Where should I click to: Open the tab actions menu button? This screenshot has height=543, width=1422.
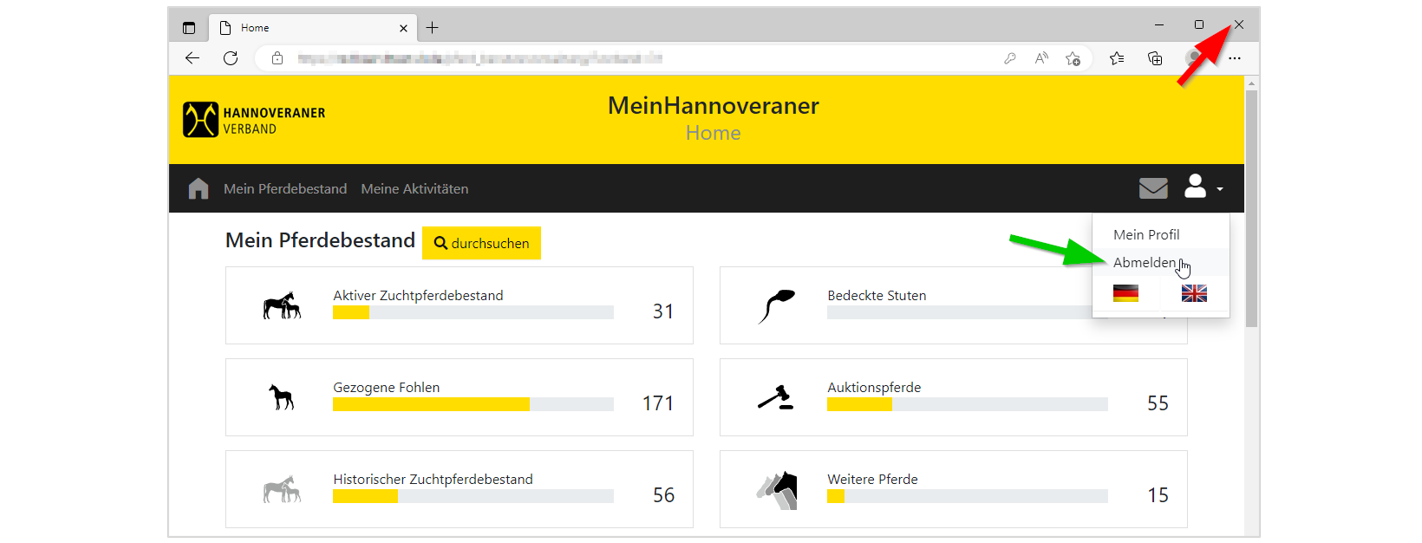[x=189, y=28]
